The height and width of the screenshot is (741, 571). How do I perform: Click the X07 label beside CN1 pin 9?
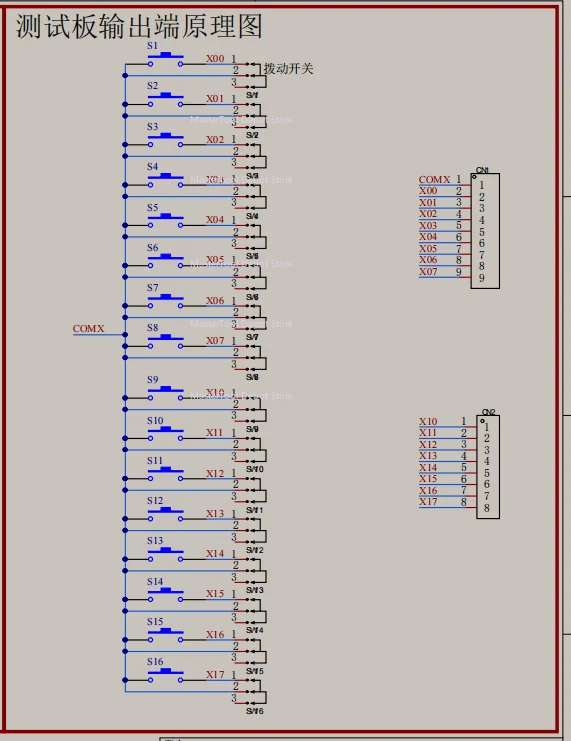[428, 272]
